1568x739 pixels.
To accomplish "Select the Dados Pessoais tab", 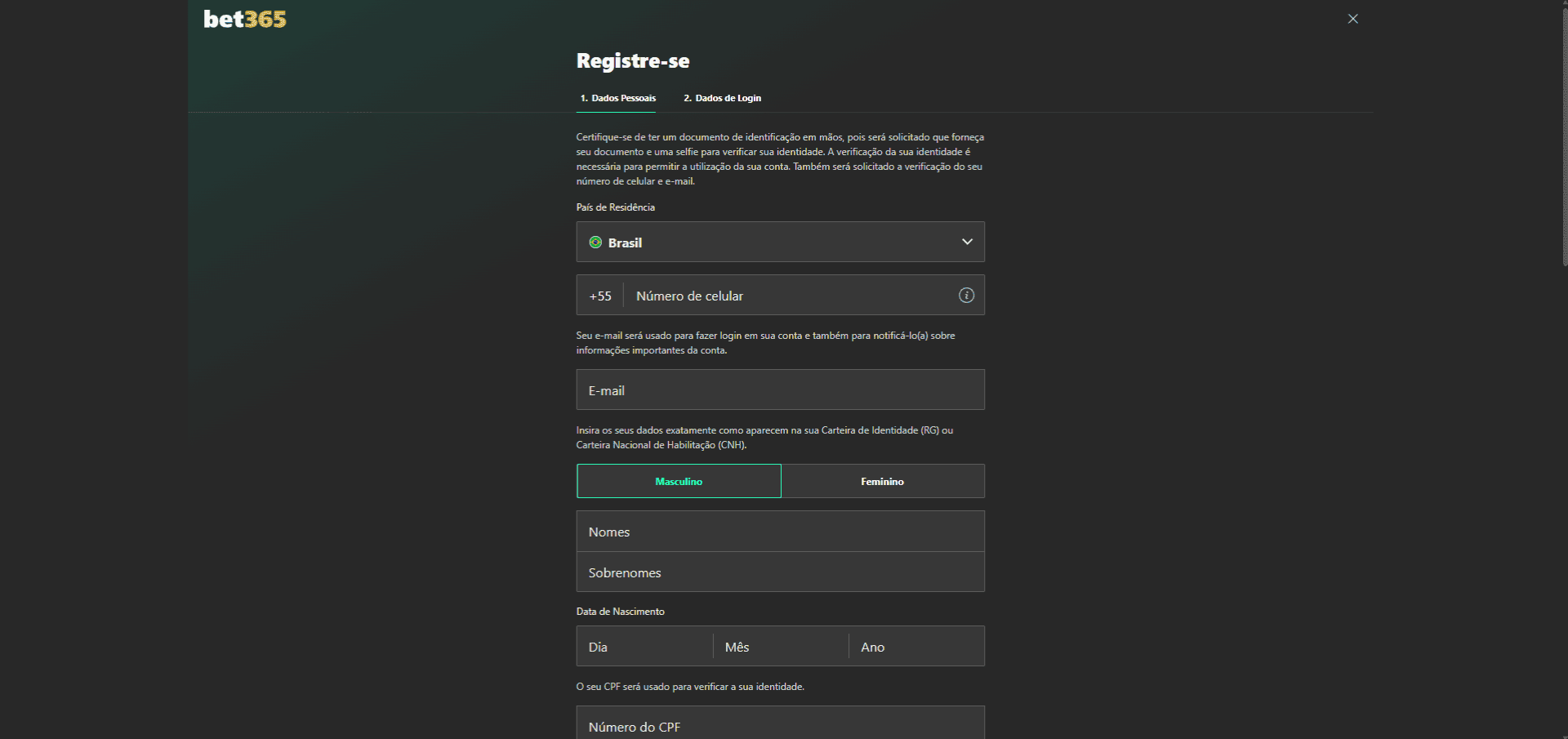I will [617, 98].
